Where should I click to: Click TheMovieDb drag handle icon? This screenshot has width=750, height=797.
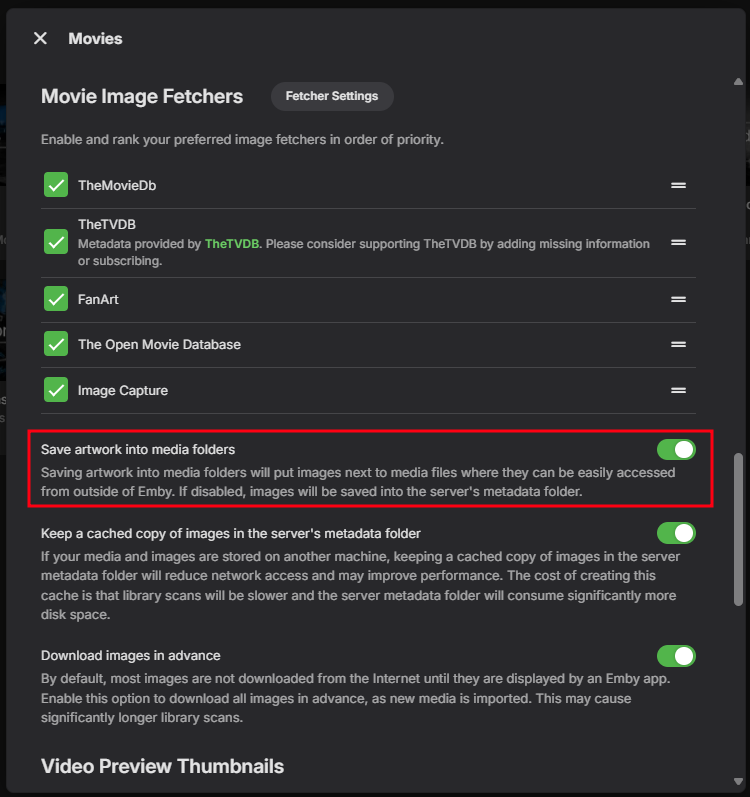tap(678, 185)
